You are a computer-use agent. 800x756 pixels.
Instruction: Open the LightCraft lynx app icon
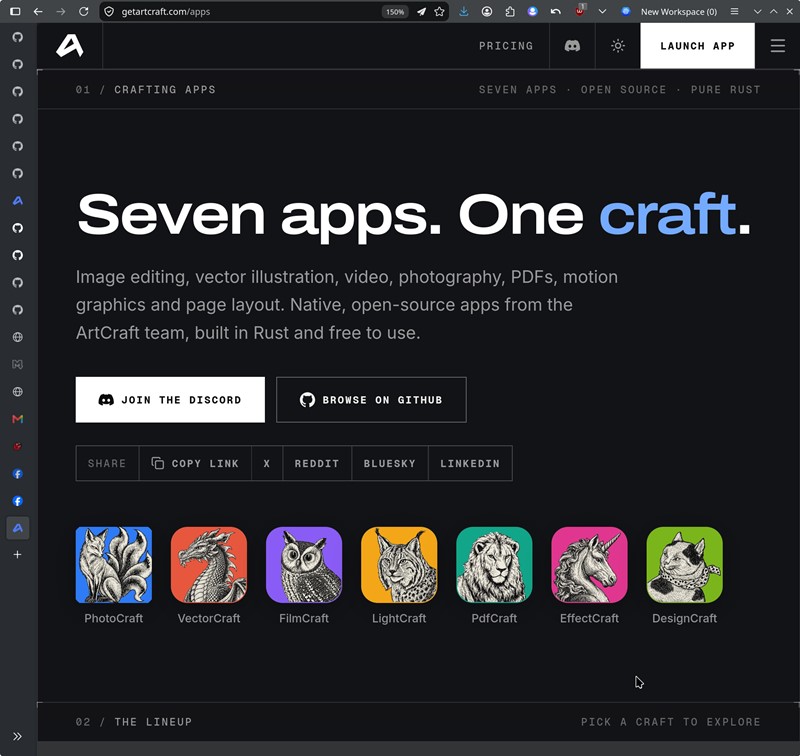click(399, 565)
